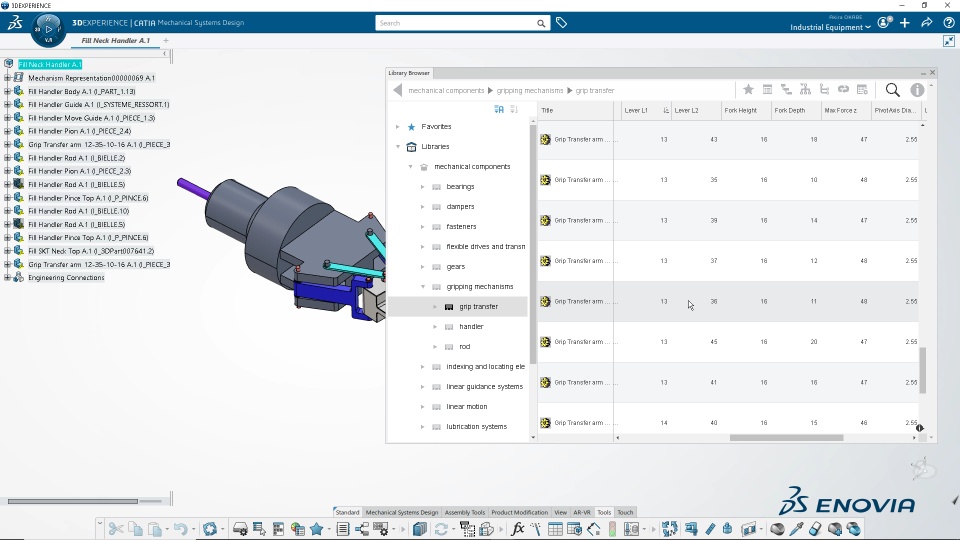Select the Fill Neck Handler A.1 document tab
This screenshot has width=960, height=540.
point(116,40)
